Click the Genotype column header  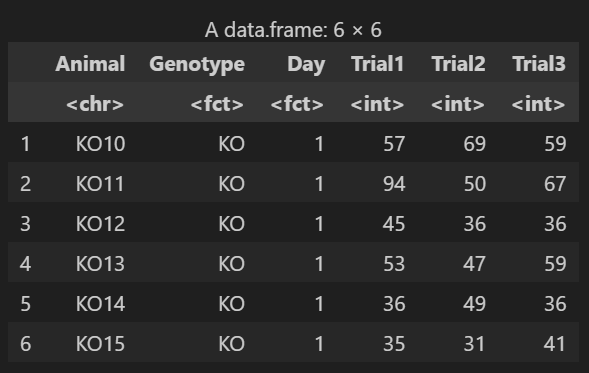click(197, 64)
